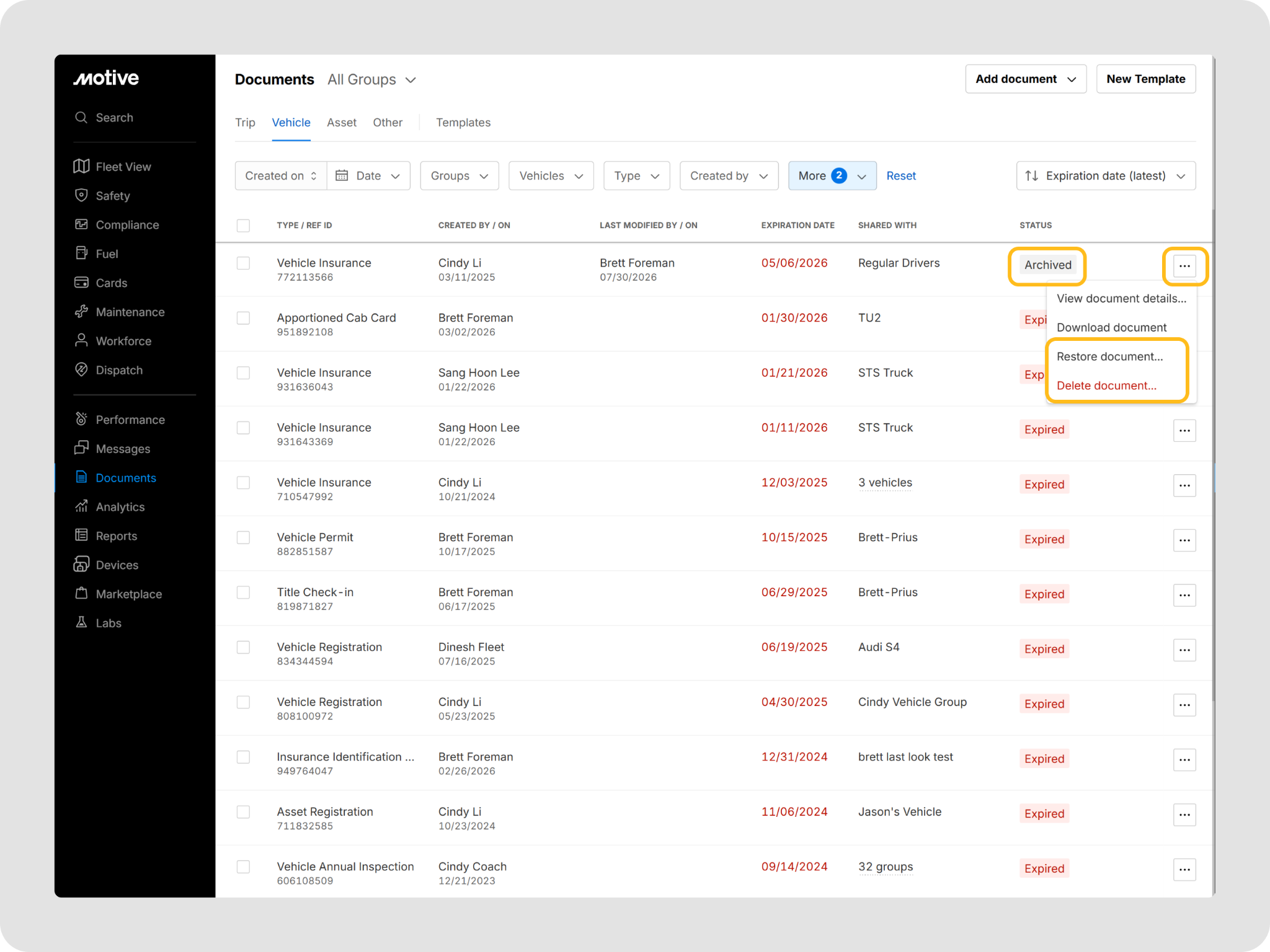The width and height of the screenshot is (1270, 952).
Task: Open more actions for Insurance Identification row
Action: [1184, 760]
